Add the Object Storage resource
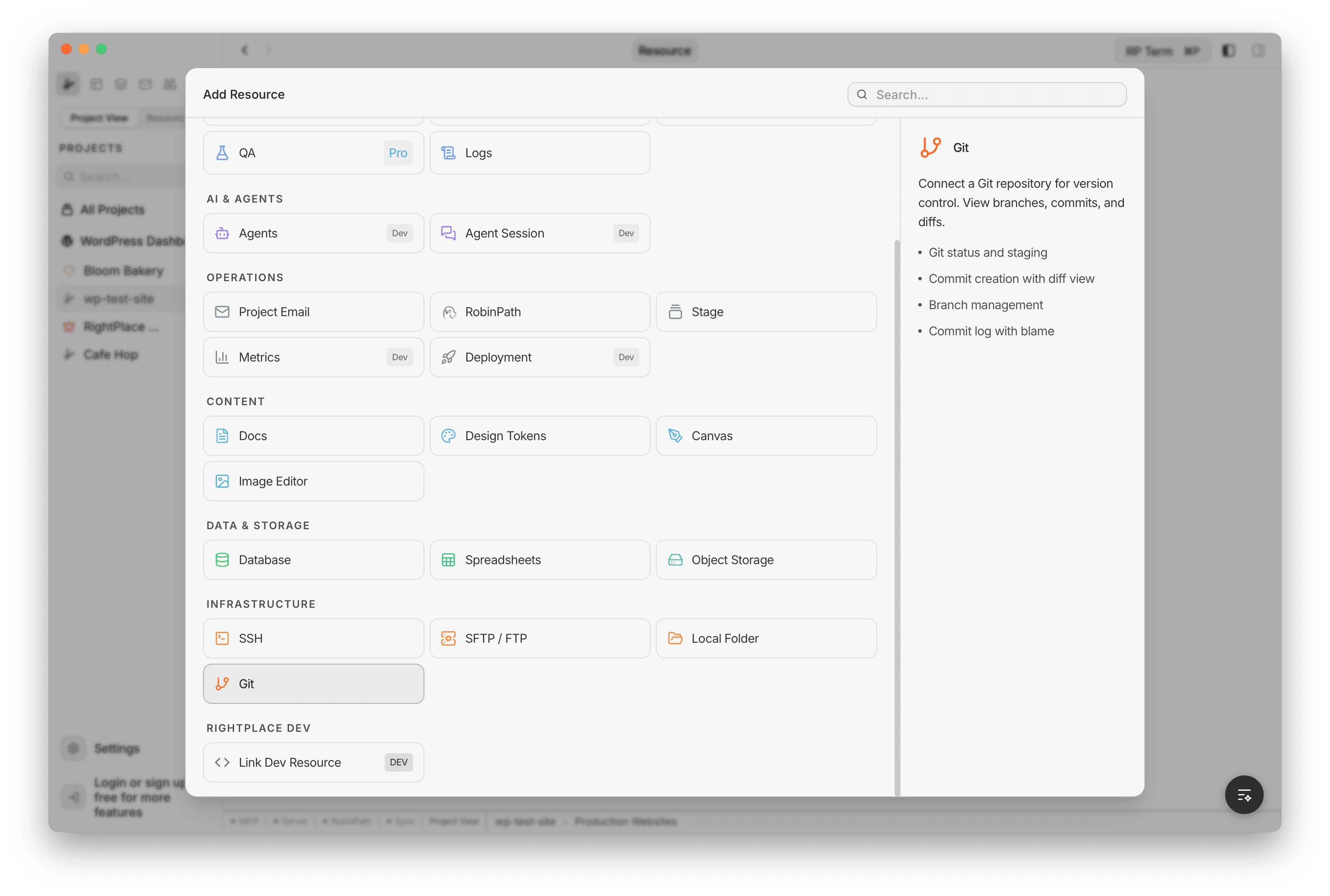Image resolution: width=1330 pixels, height=896 pixels. coord(765,559)
